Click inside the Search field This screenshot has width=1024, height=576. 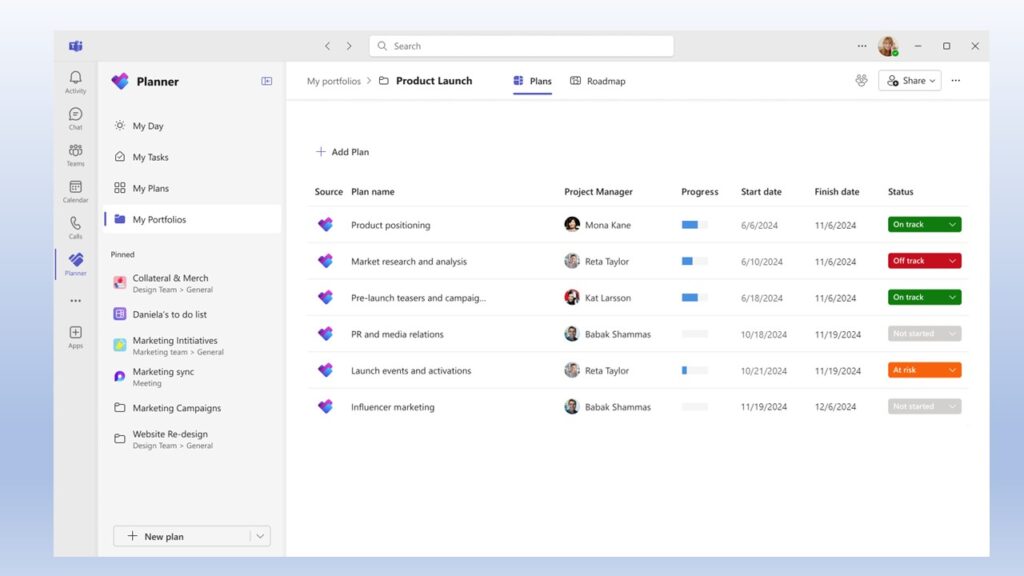[520, 46]
